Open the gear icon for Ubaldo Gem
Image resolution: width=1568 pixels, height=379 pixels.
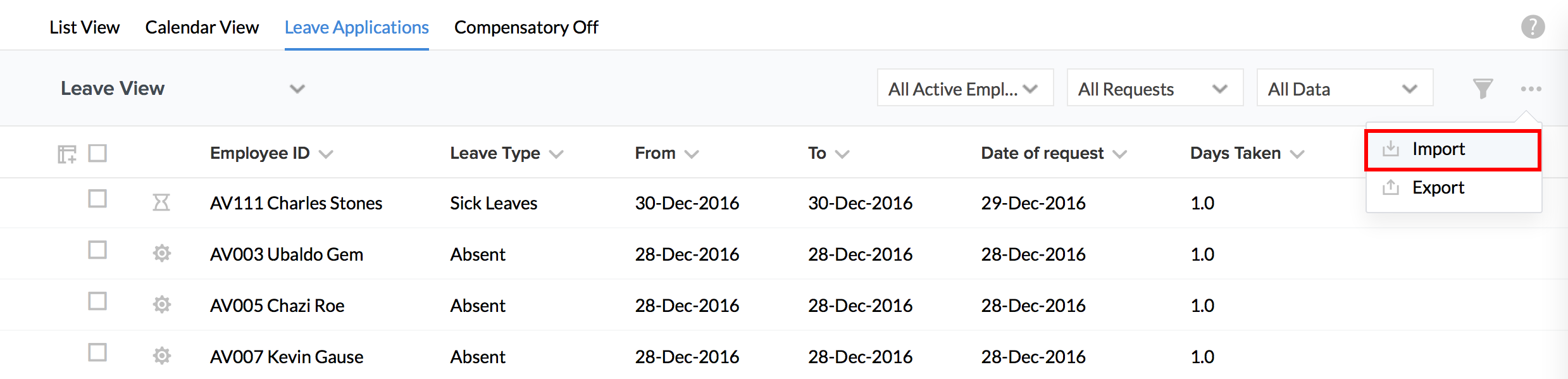pyautogui.click(x=162, y=254)
